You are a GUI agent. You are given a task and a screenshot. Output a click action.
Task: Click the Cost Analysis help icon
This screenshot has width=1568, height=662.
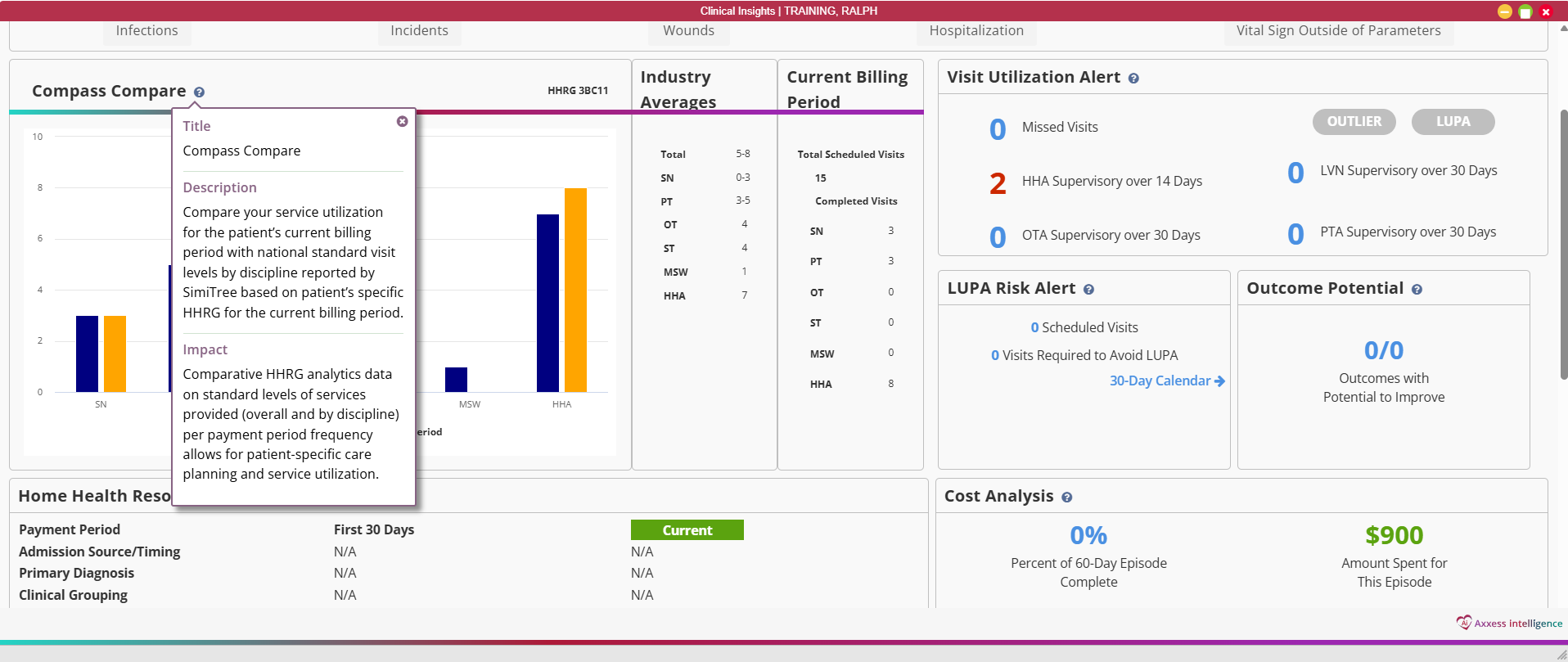1066,498
